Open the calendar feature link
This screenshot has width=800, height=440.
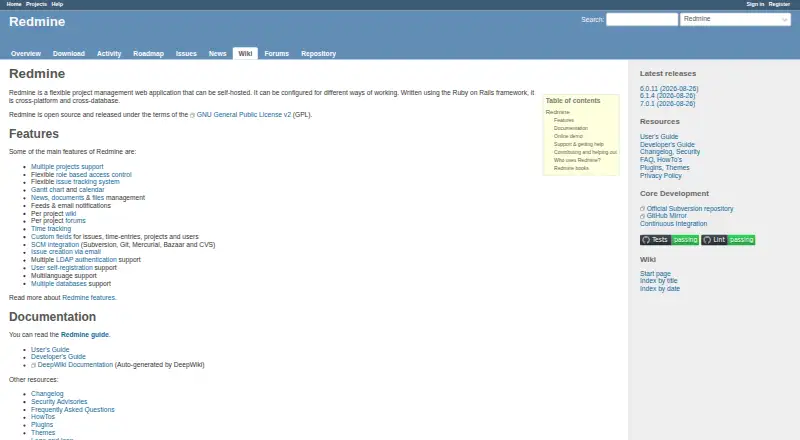click(x=91, y=190)
